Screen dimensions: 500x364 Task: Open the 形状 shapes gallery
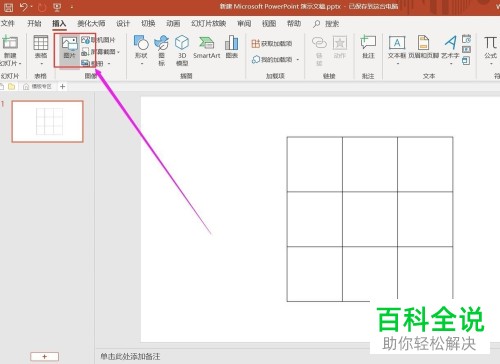[141, 50]
